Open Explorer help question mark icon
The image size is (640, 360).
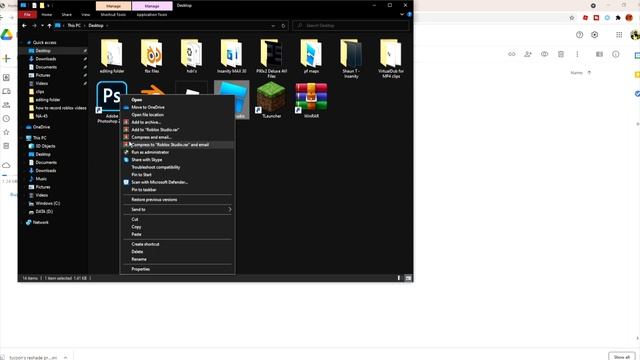point(409,14)
